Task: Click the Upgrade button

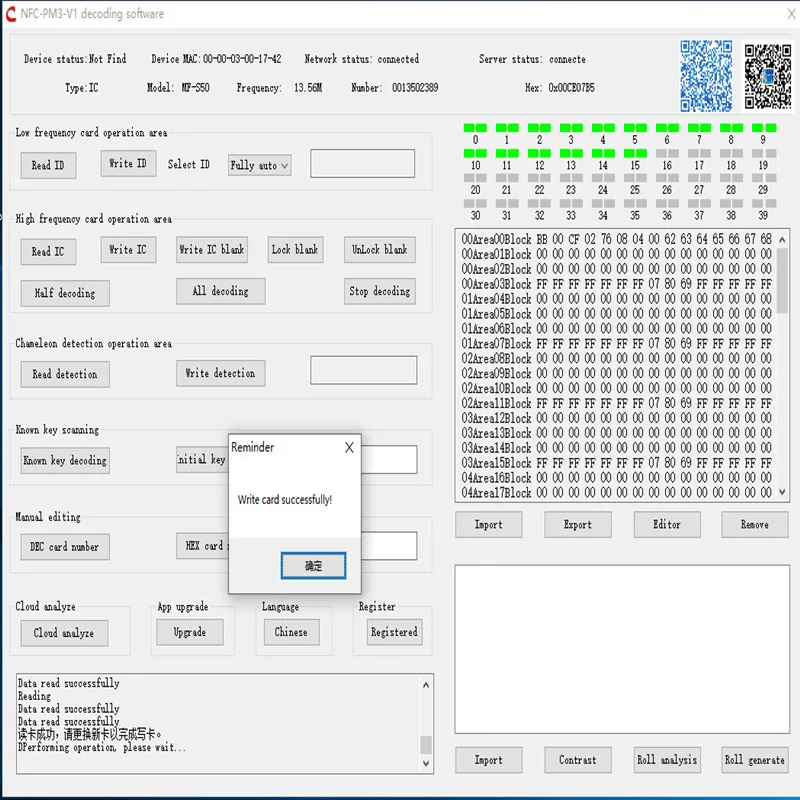Action: pyautogui.click(x=190, y=632)
